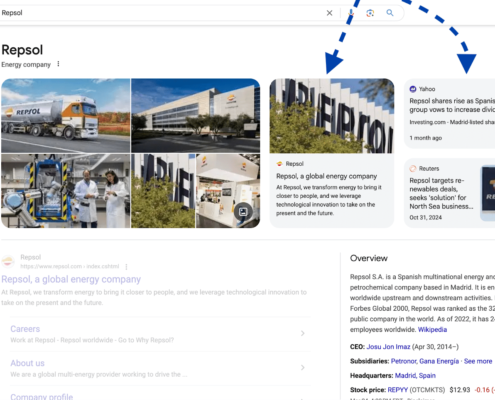Expand the Careers row chevron
The width and height of the screenshot is (495, 400).
303,333
